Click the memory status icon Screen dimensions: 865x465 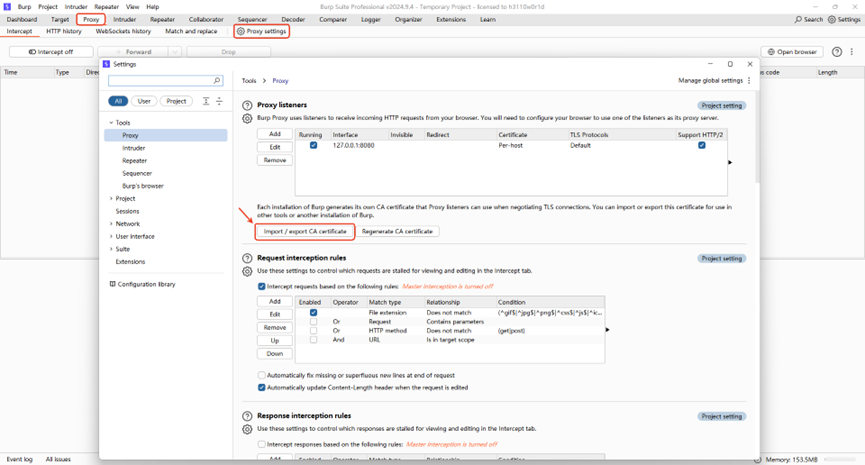pyautogui.click(x=757, y=459)
